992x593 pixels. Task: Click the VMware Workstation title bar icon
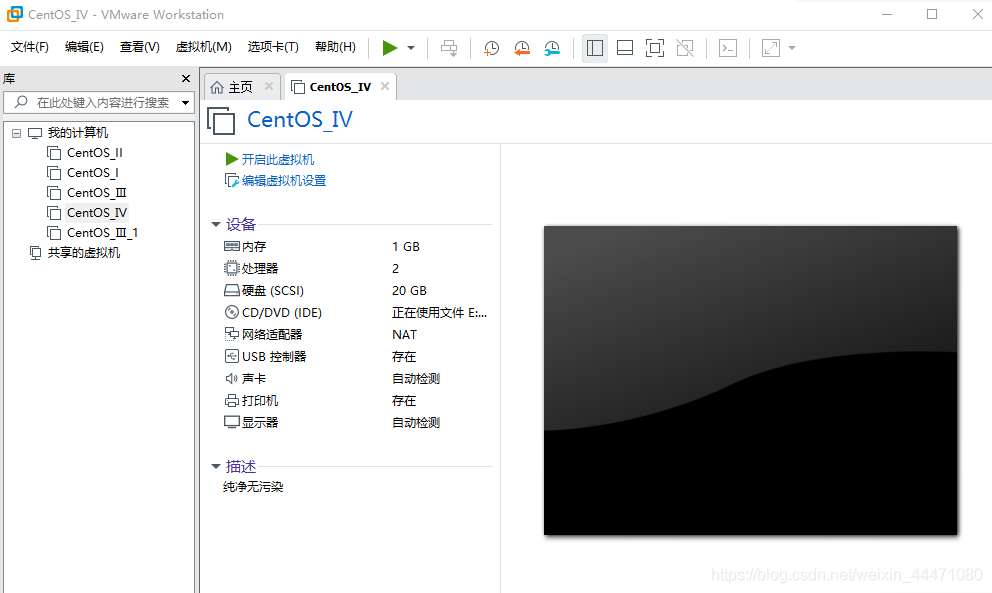pos(15,14)
